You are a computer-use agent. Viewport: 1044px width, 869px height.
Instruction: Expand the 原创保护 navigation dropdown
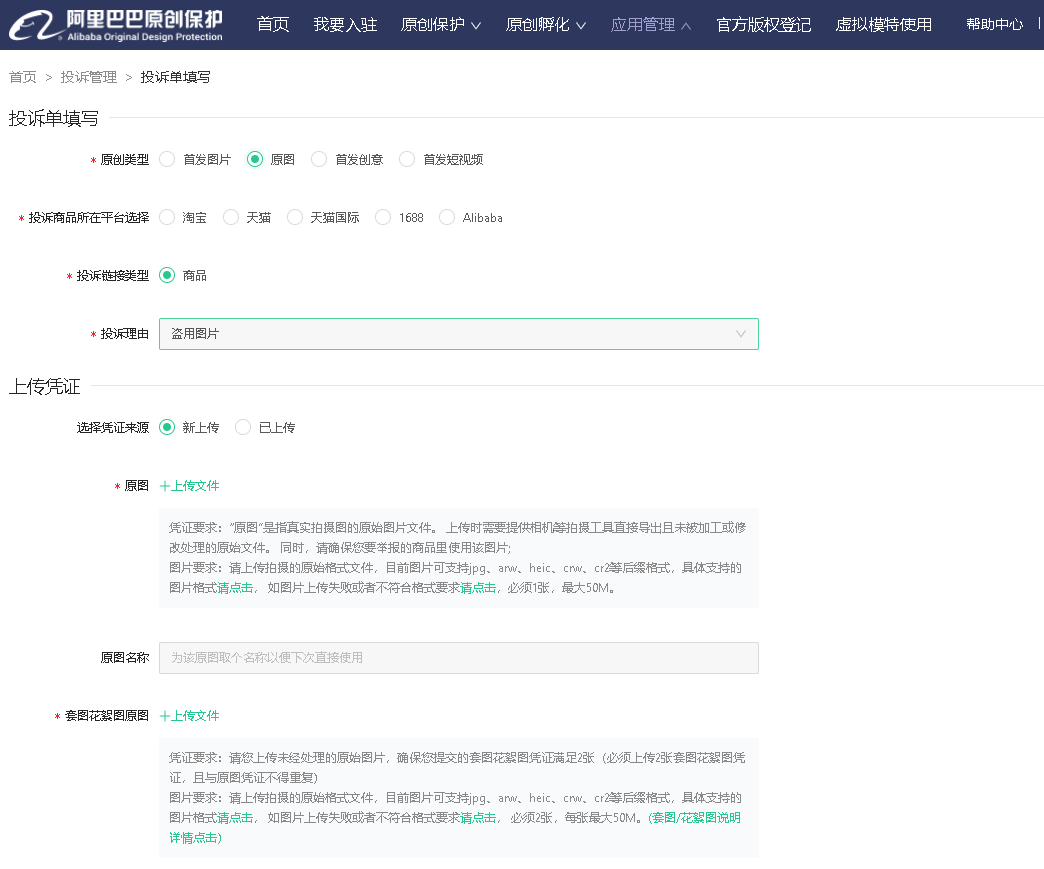(x=441, y=23)
